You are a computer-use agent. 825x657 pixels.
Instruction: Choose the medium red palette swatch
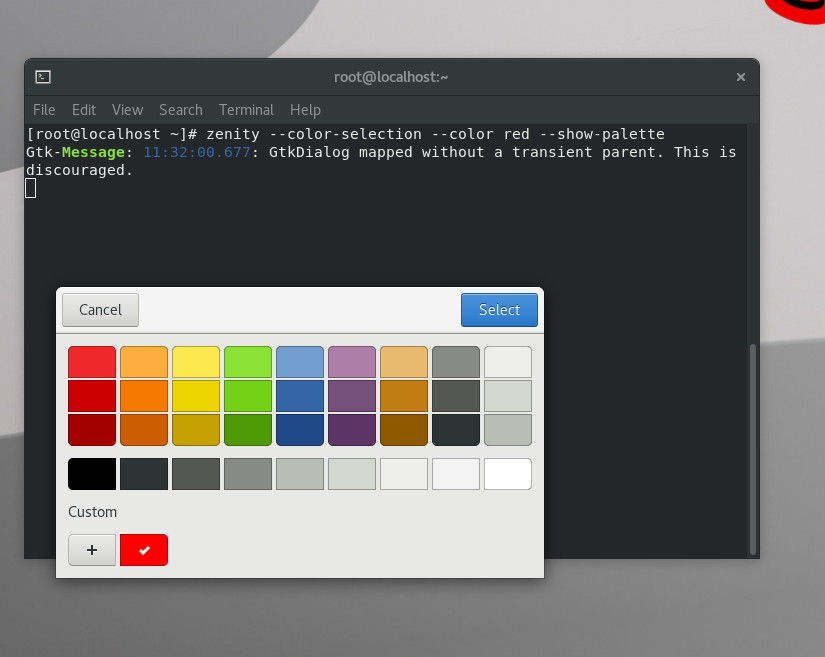click(x=92, y=396)
